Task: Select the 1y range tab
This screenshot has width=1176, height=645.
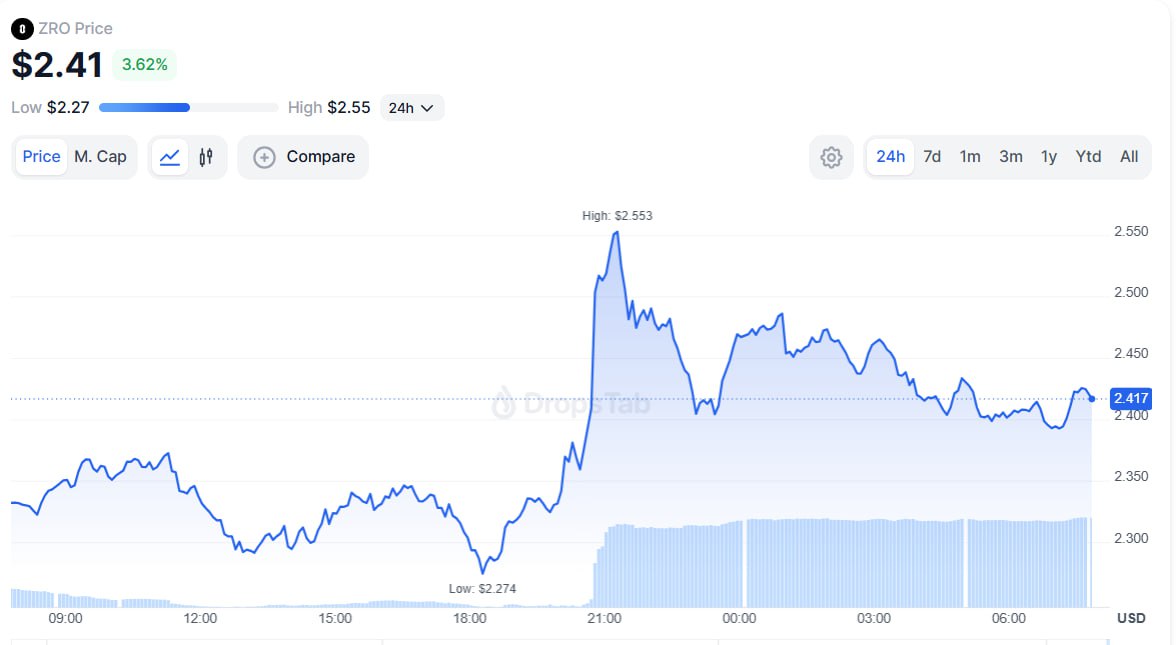Action: pos(1049,157)
